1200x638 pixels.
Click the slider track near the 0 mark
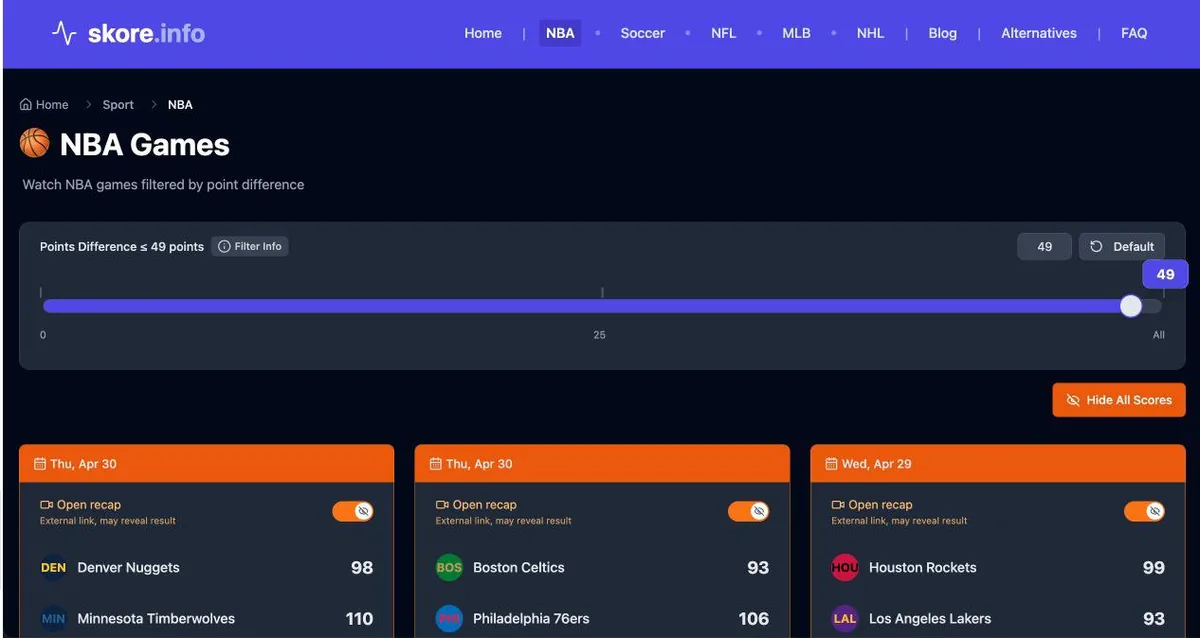pos(45,306)
